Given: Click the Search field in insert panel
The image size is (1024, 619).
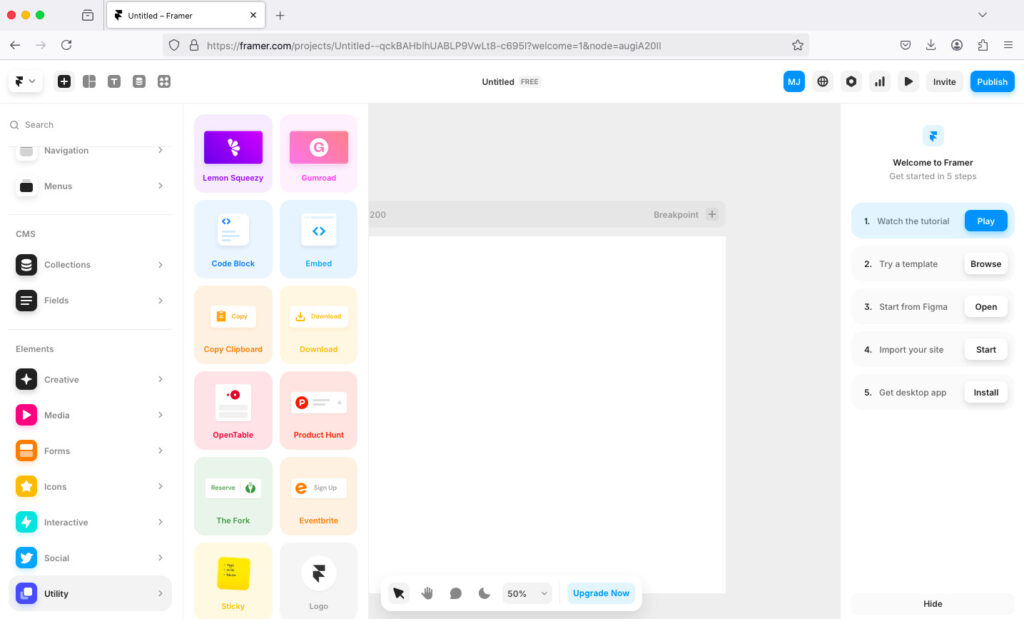Looking at the screenshot, I should pyautogui.click(x=91, y=125).
